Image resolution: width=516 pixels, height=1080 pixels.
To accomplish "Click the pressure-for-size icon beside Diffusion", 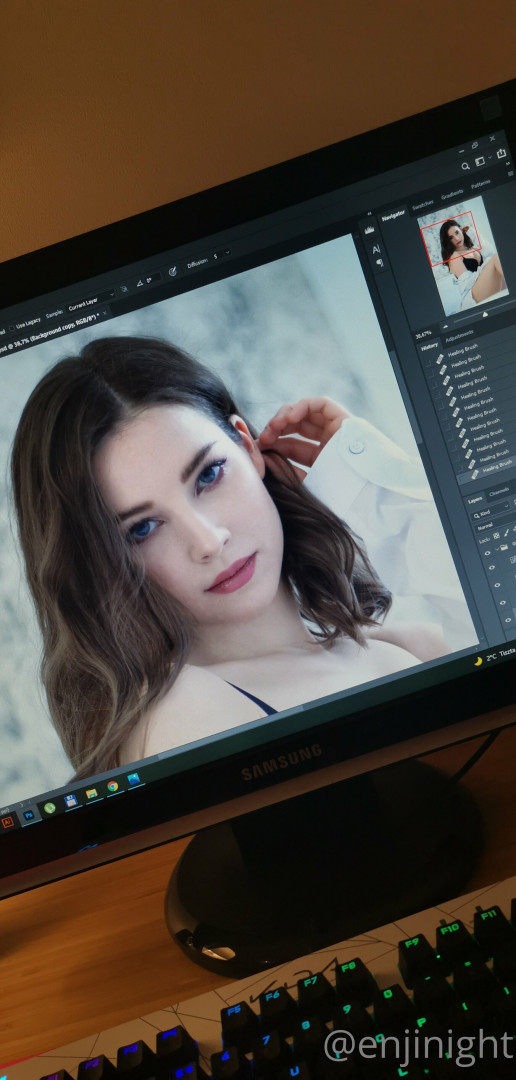I will [x=172, y=271].
